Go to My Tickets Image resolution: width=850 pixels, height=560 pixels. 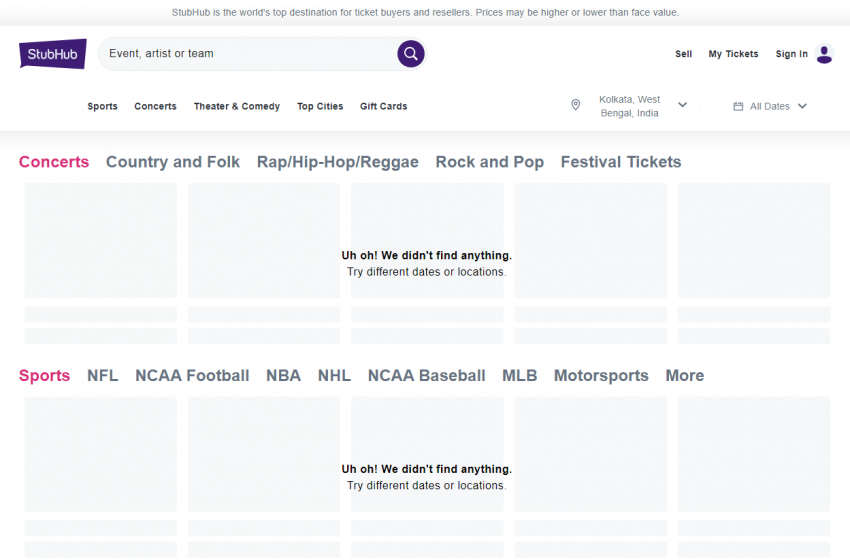(733, 54)
